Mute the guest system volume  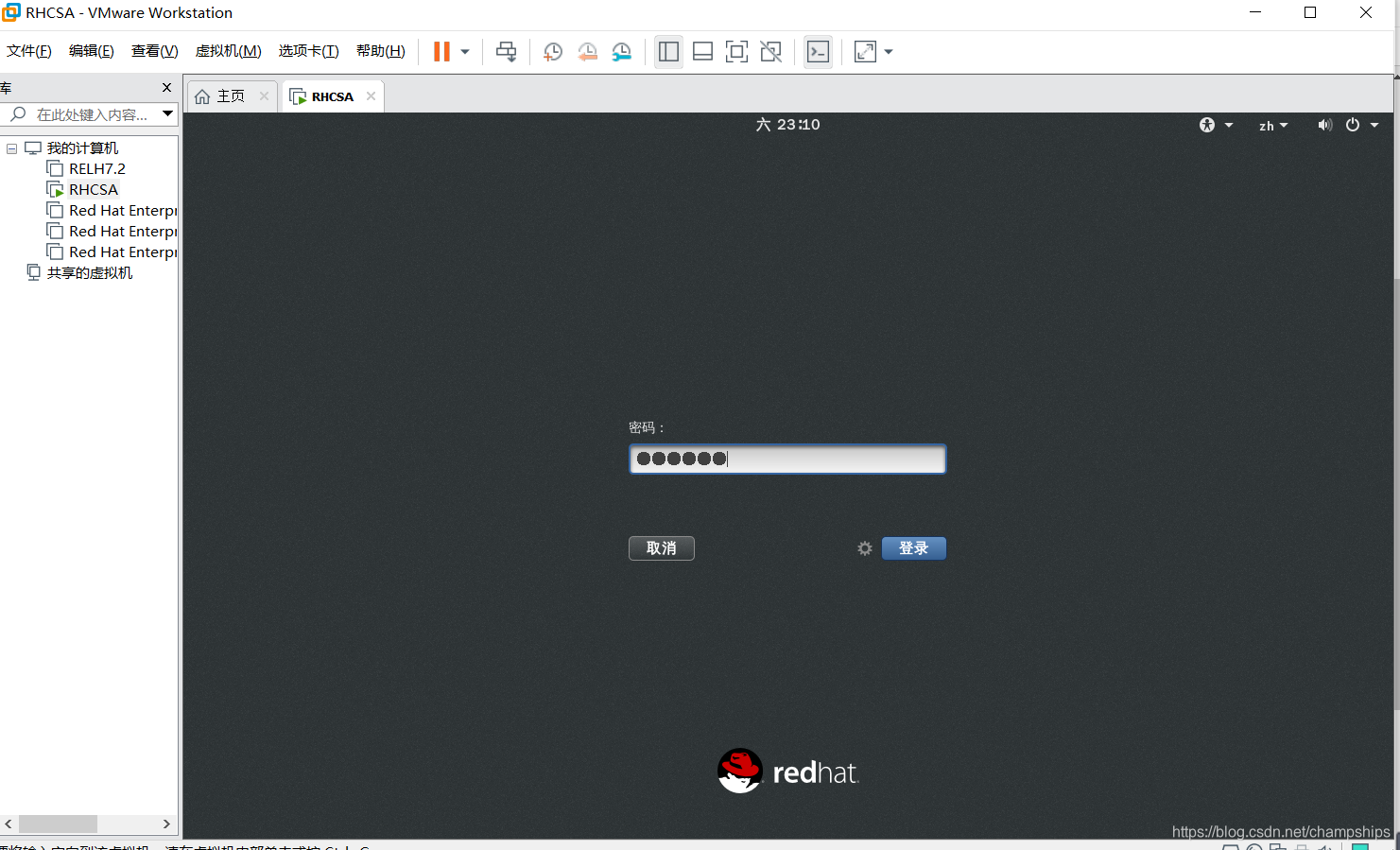1324,124
